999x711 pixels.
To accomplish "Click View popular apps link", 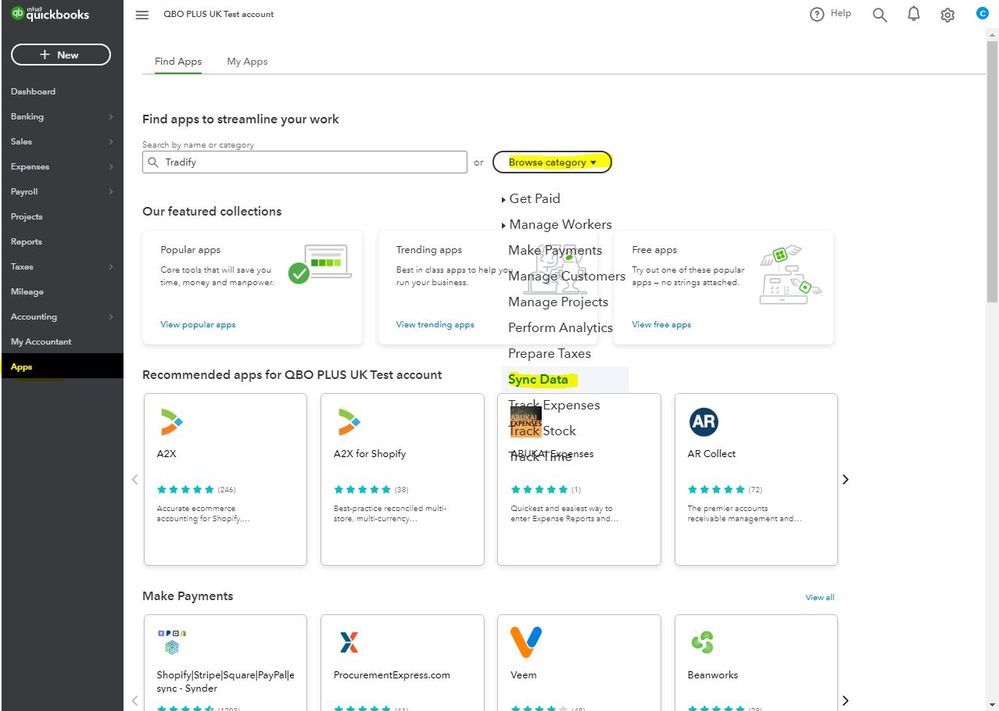I will [x=198, y=324].
